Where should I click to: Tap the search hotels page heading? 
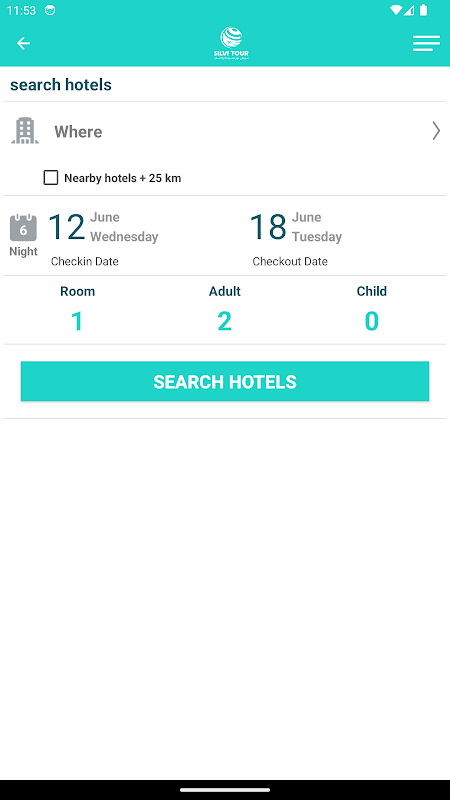[61, 85]
